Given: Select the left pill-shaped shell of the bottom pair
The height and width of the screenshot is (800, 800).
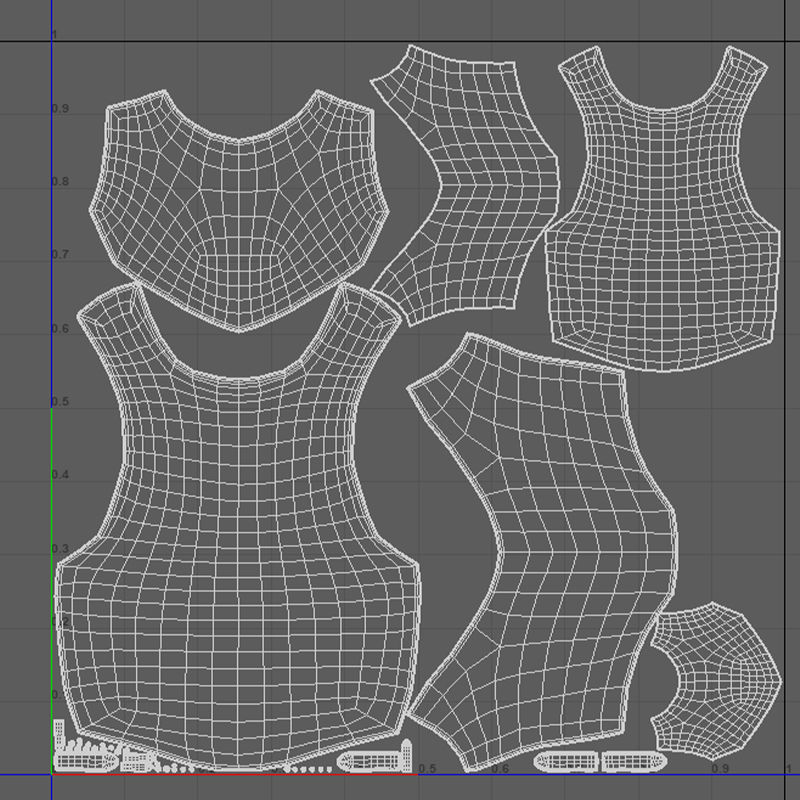Looking at the screenshot, I should pyautogui.click(x=566, y=762).
